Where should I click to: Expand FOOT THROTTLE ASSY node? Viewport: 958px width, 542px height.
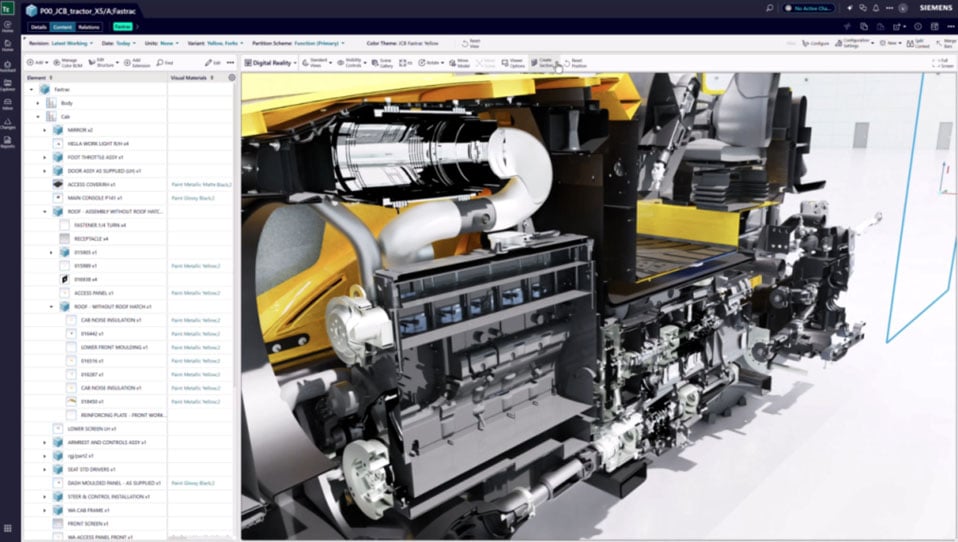45,157
